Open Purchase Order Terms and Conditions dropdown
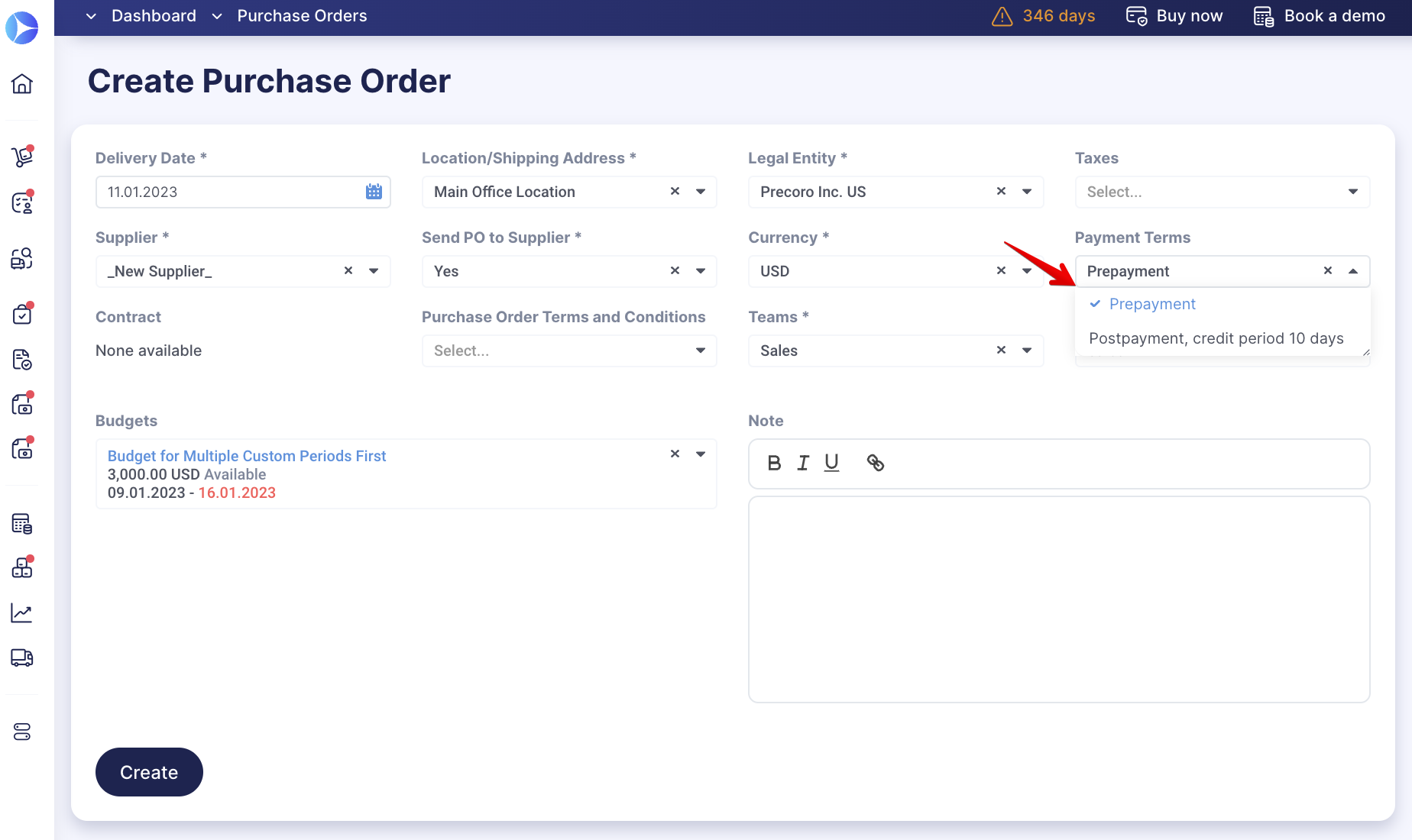 pos(569,351)
